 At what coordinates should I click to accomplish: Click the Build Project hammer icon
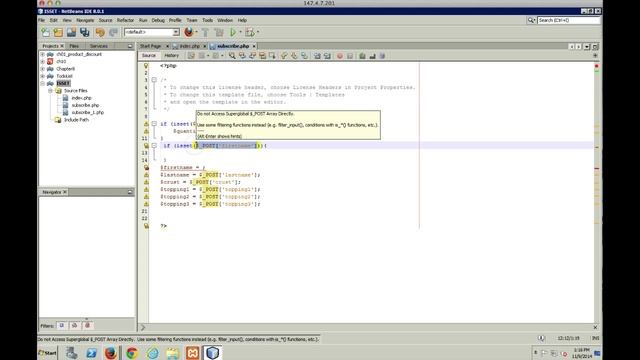(x=205, y=32)
